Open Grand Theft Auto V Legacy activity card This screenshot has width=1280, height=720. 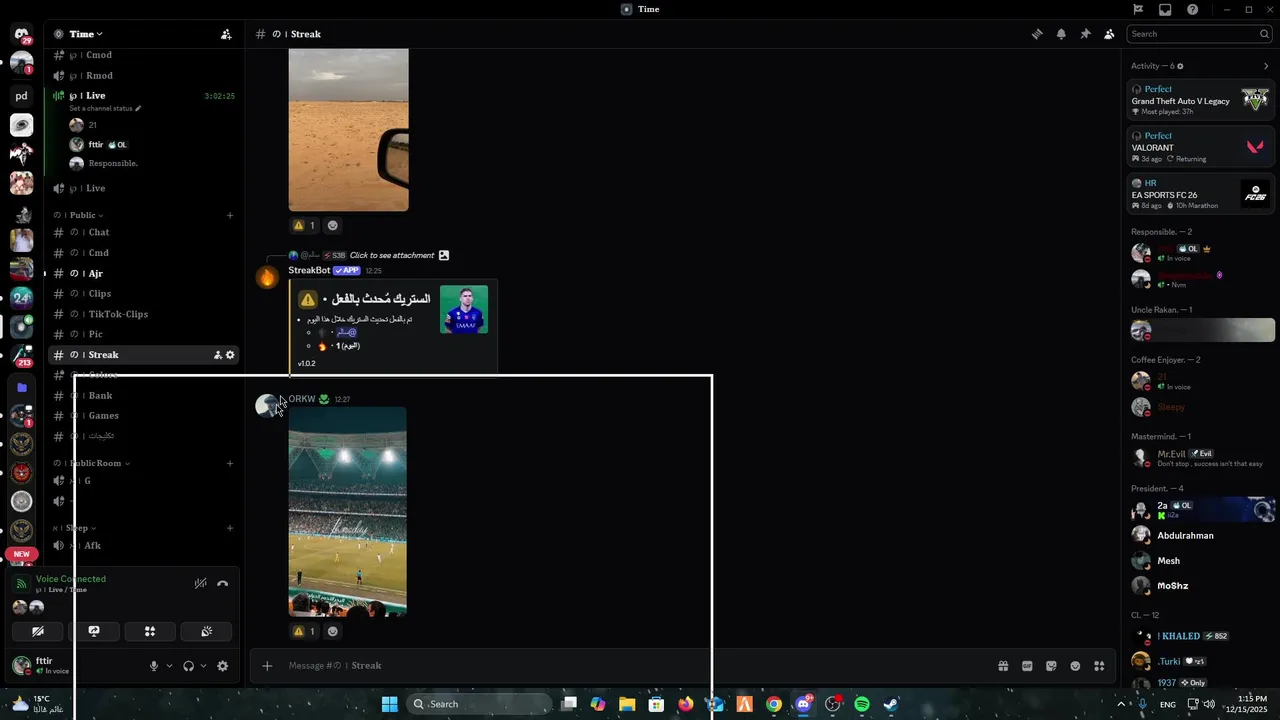(x=1199, y=100)
